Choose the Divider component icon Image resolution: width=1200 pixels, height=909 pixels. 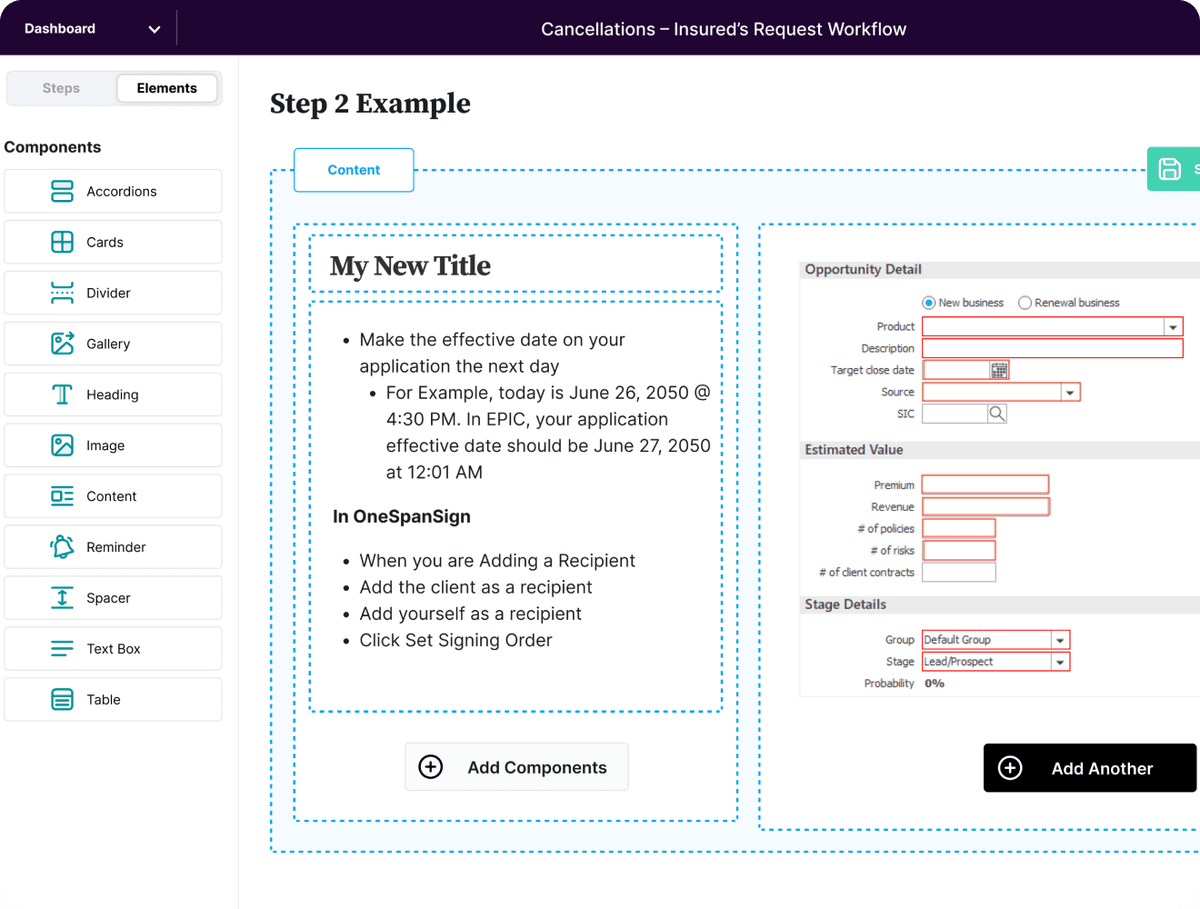60,292
